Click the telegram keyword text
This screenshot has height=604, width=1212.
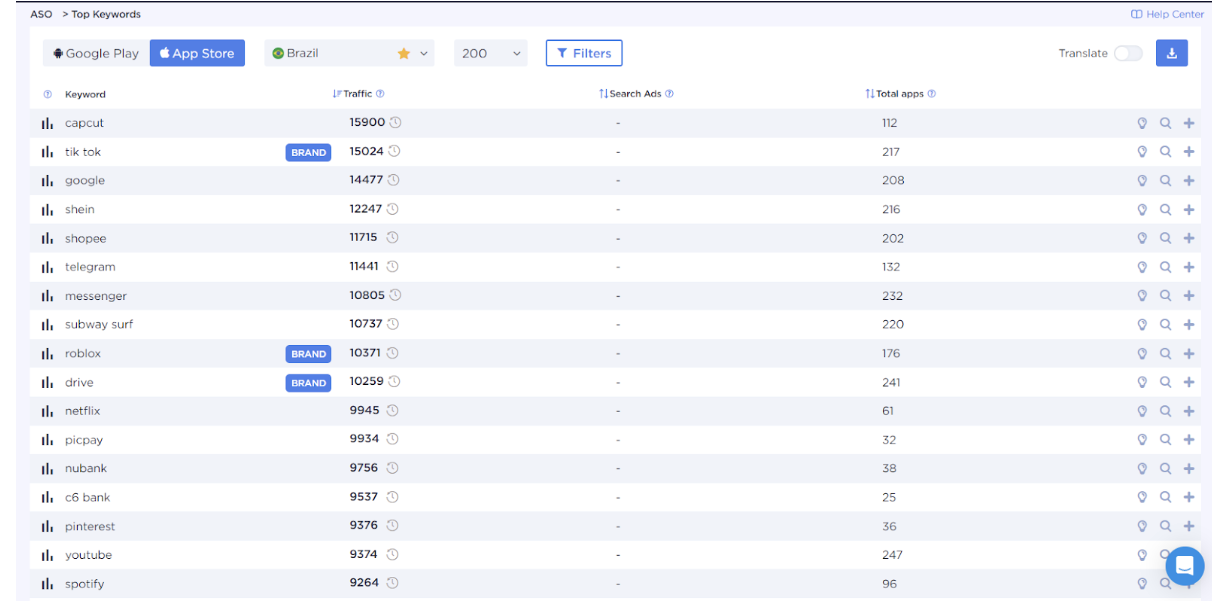(90, 267)
